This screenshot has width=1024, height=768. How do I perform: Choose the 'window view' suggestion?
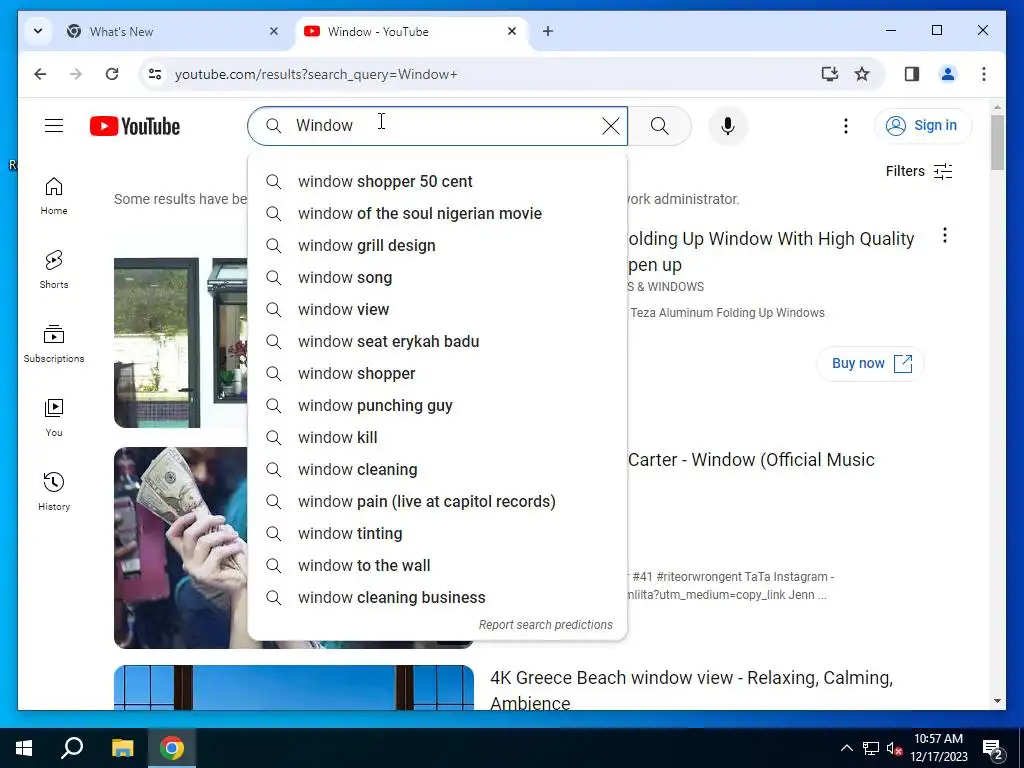coord(438,310)
